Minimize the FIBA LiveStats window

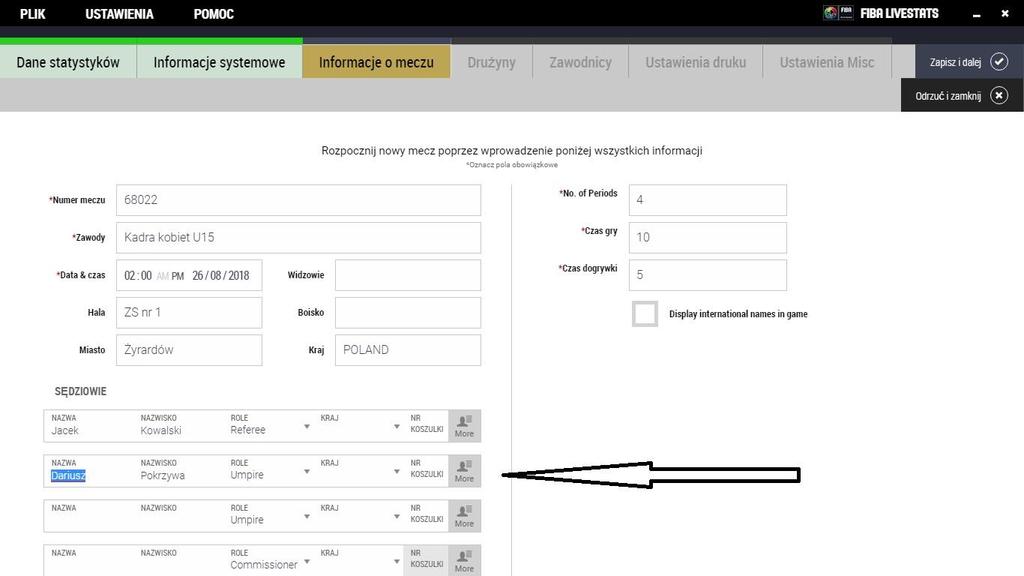976,14
